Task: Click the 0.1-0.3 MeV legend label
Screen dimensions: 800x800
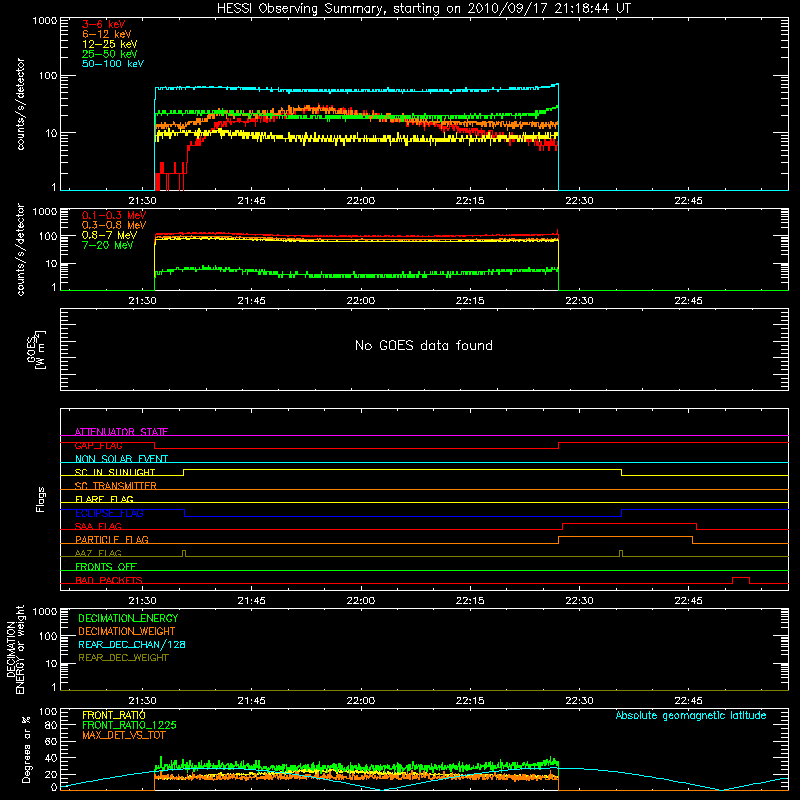Action: [114, 215]
